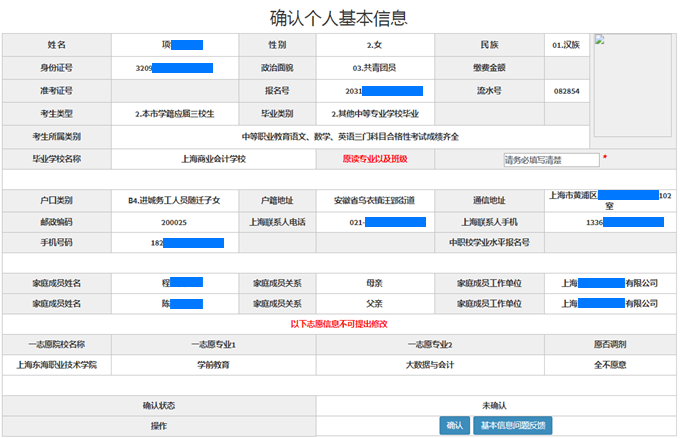Click the 确认个人基本信息 page heading
Screen dimensions: 680x438
point(339,17)
